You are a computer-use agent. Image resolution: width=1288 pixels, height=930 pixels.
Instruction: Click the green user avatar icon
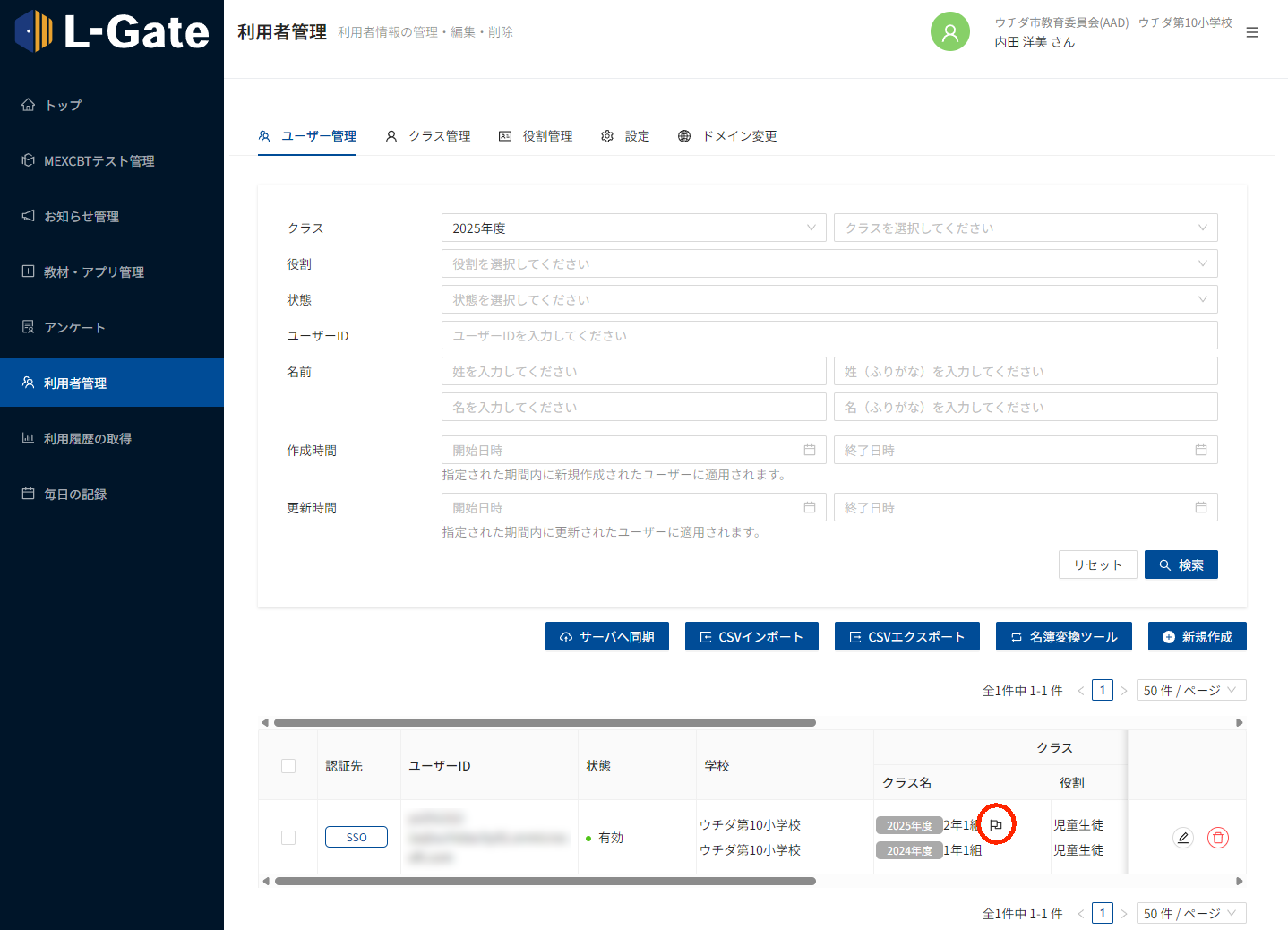pyautogui.click(x=950, y=32)
